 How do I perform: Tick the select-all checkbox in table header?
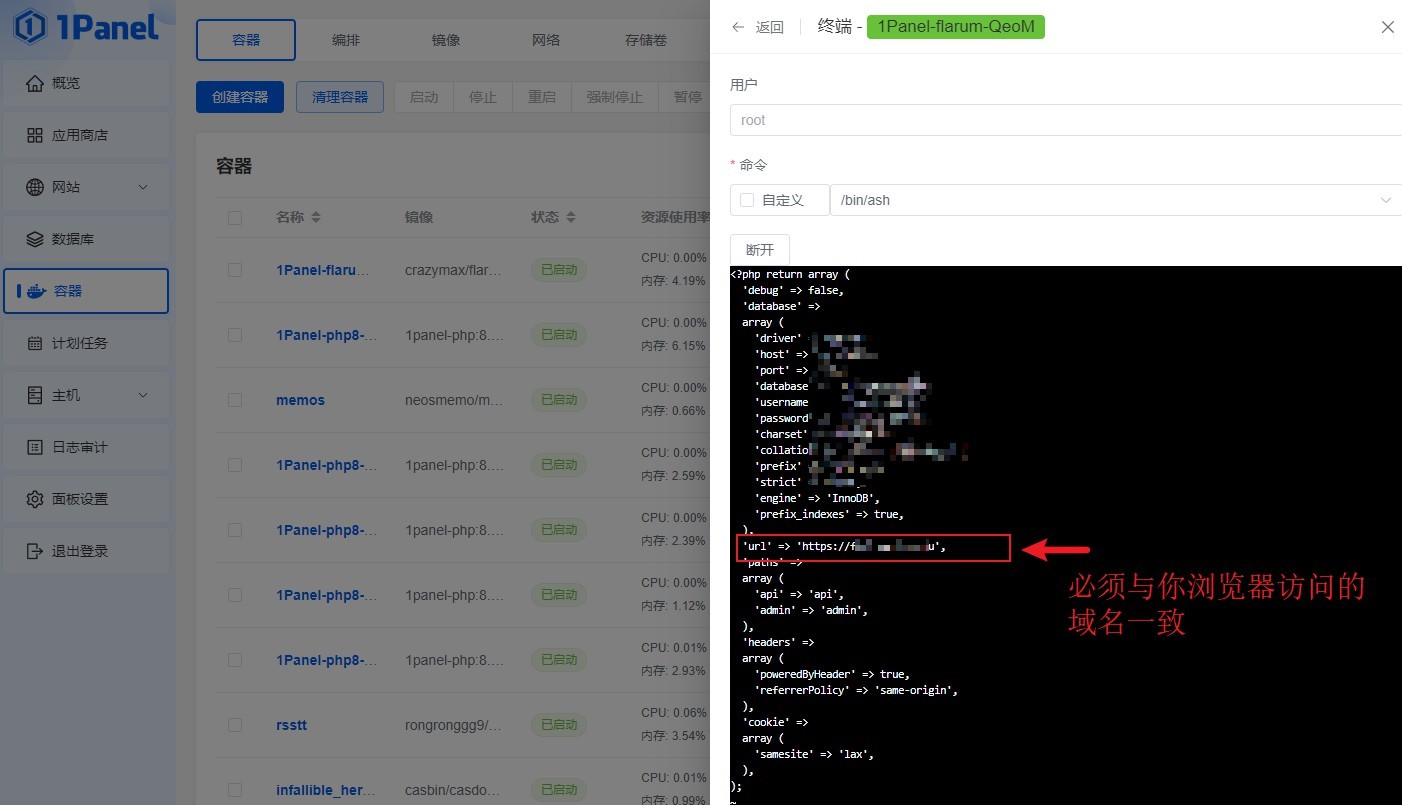[235, 217]
